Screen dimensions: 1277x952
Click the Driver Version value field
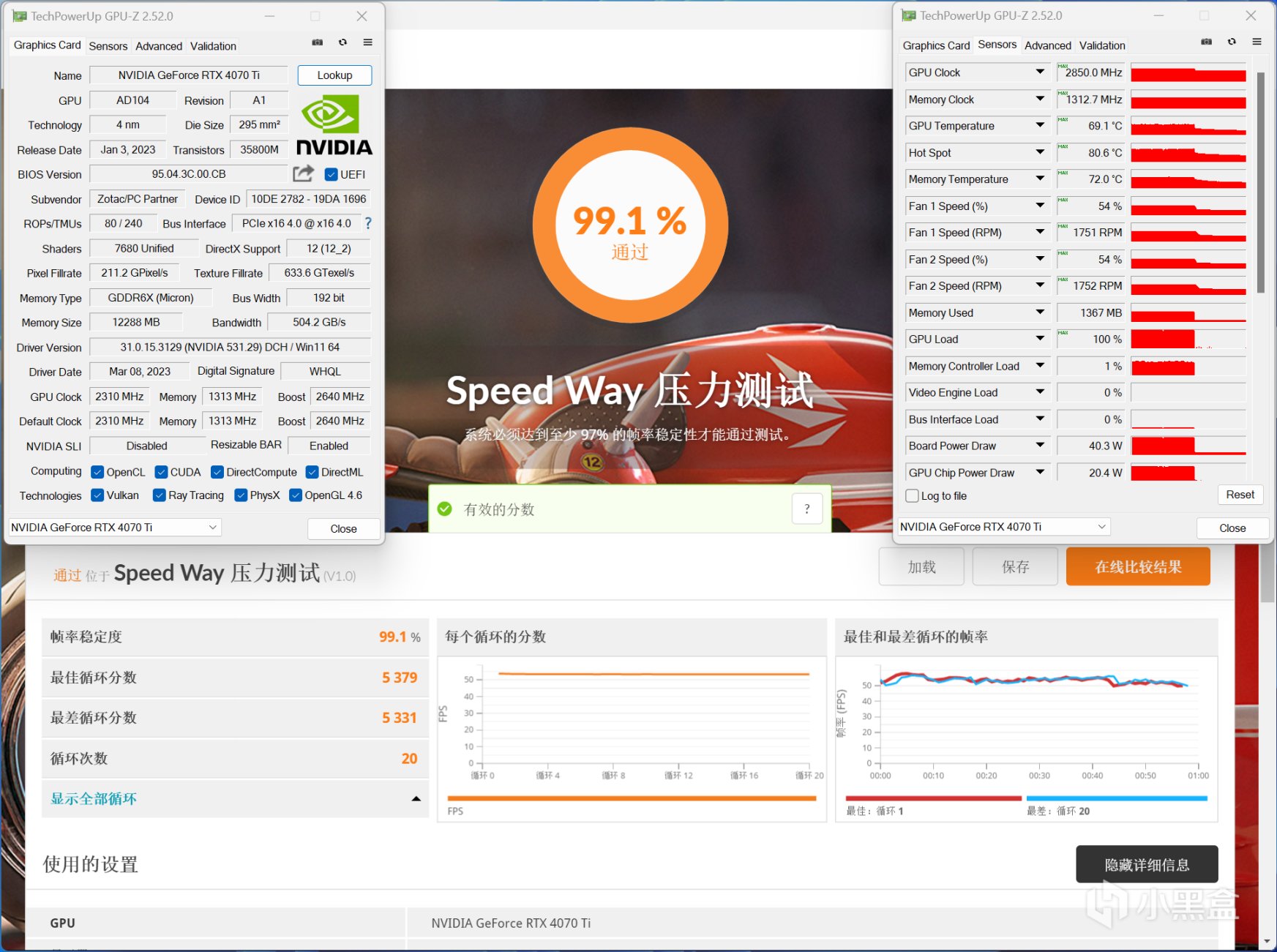[x=230, y=347]
